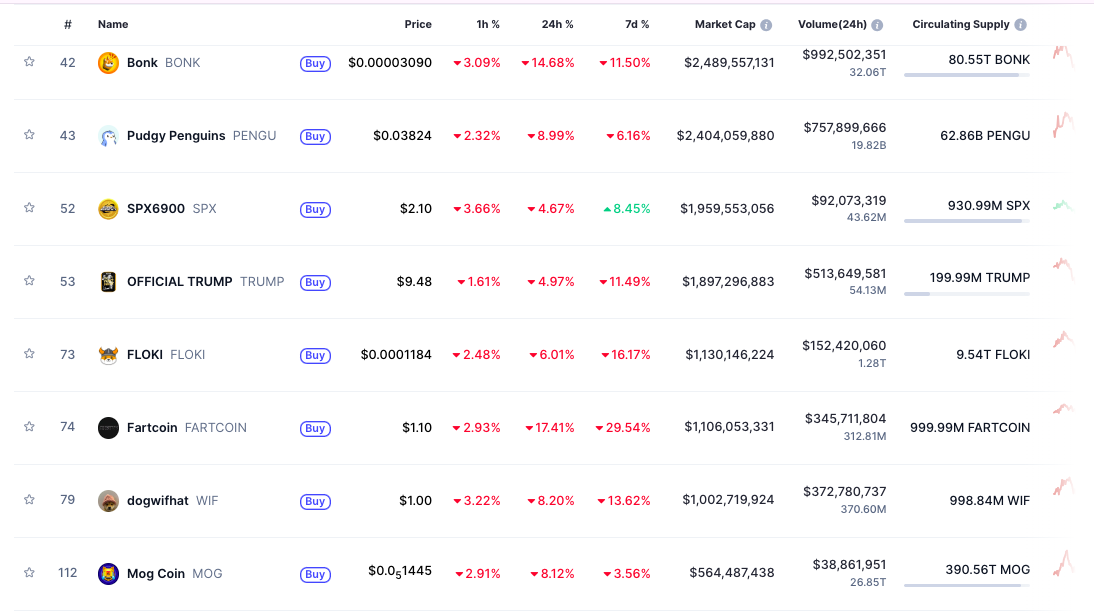Sort list by the Name column header

click(113, 25)
